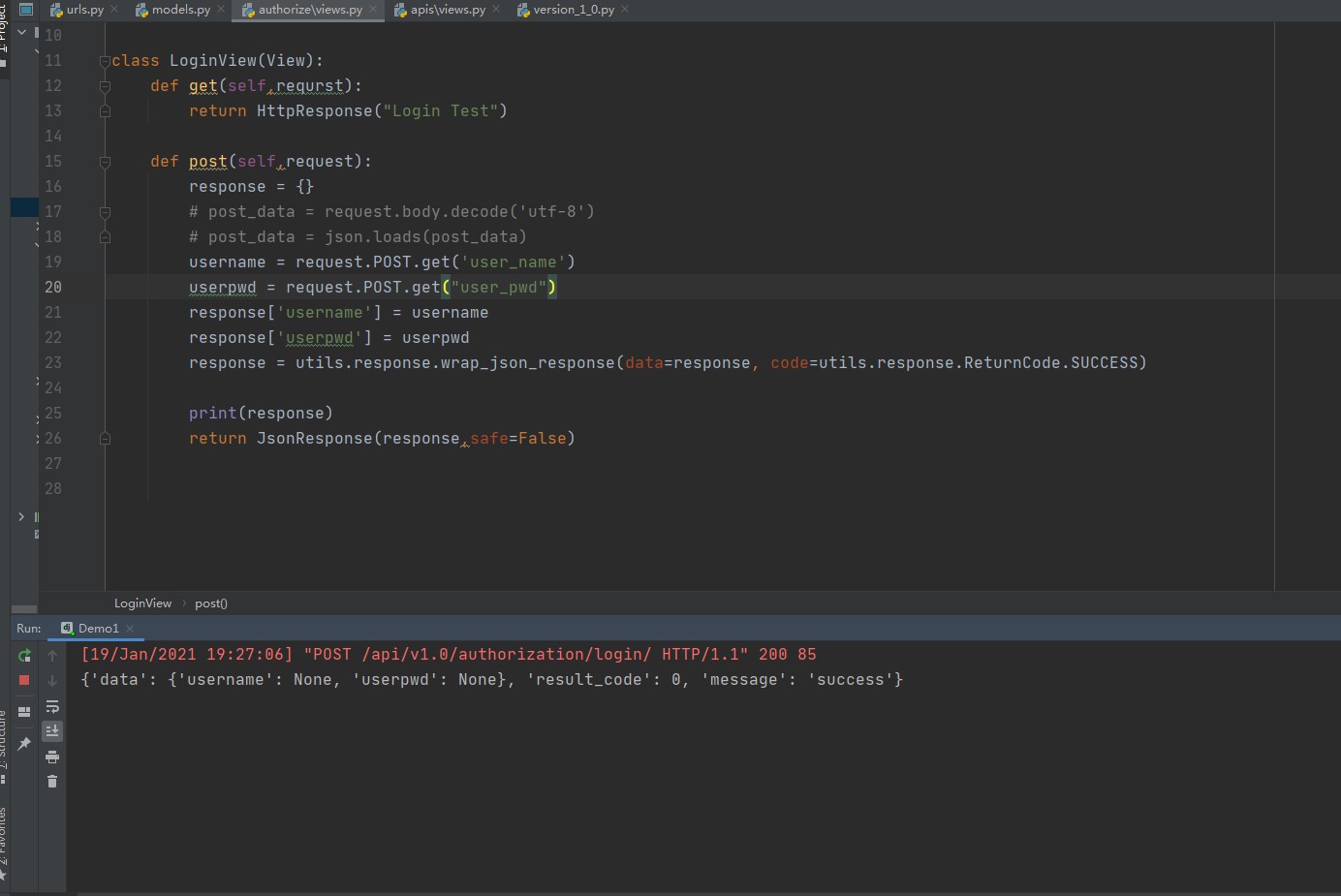Click the Run: panel label

pos(29,629)
